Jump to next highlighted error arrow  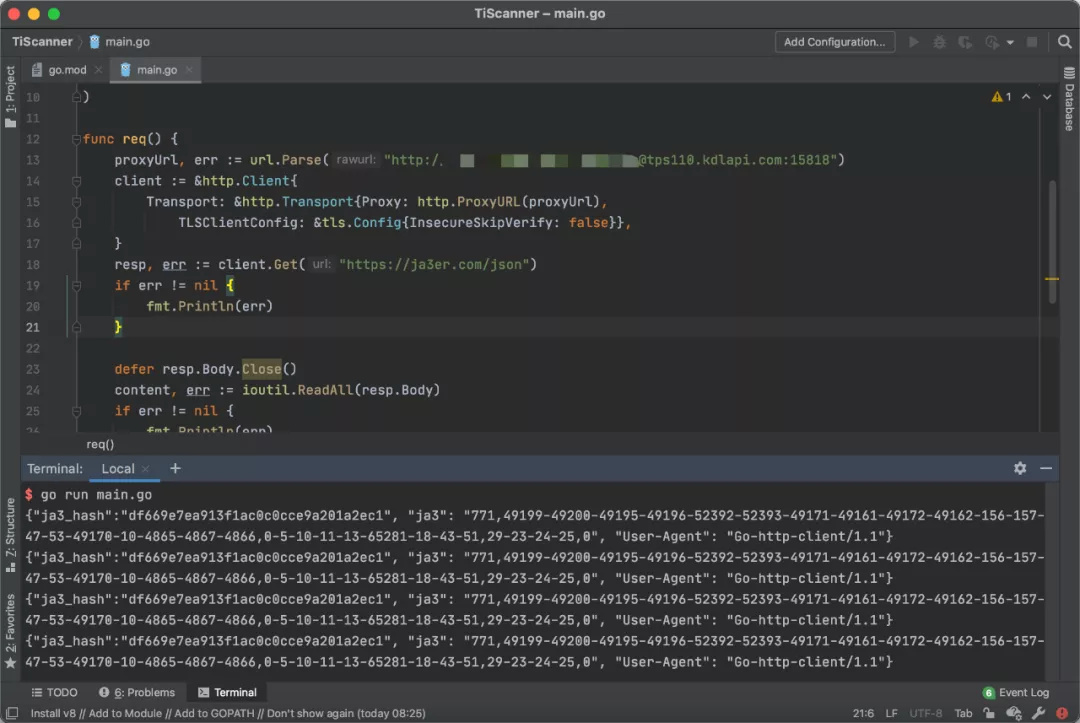1047,97
